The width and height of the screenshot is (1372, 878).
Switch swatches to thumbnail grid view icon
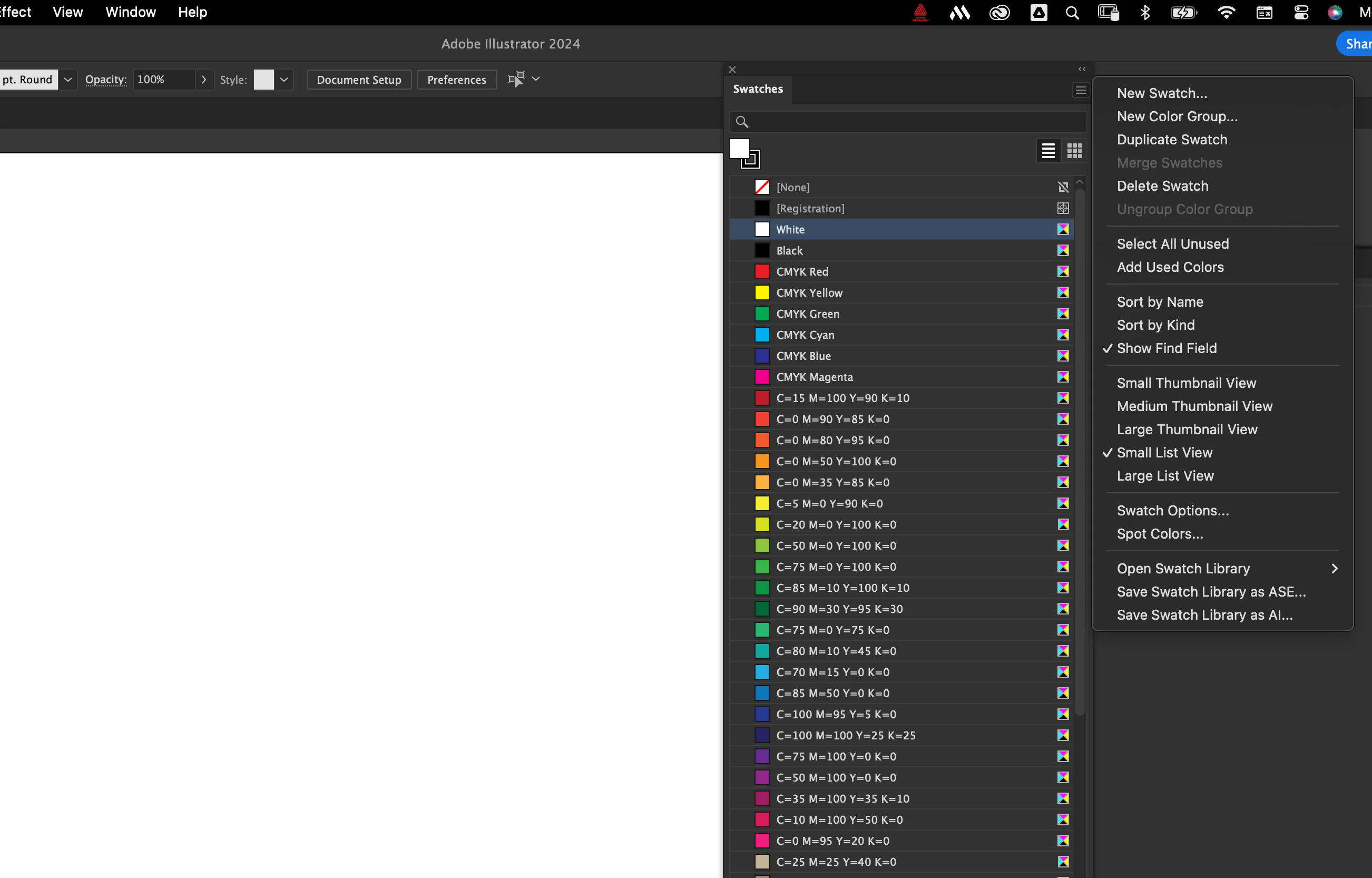pyautogui.click(x=1074, y=151)
